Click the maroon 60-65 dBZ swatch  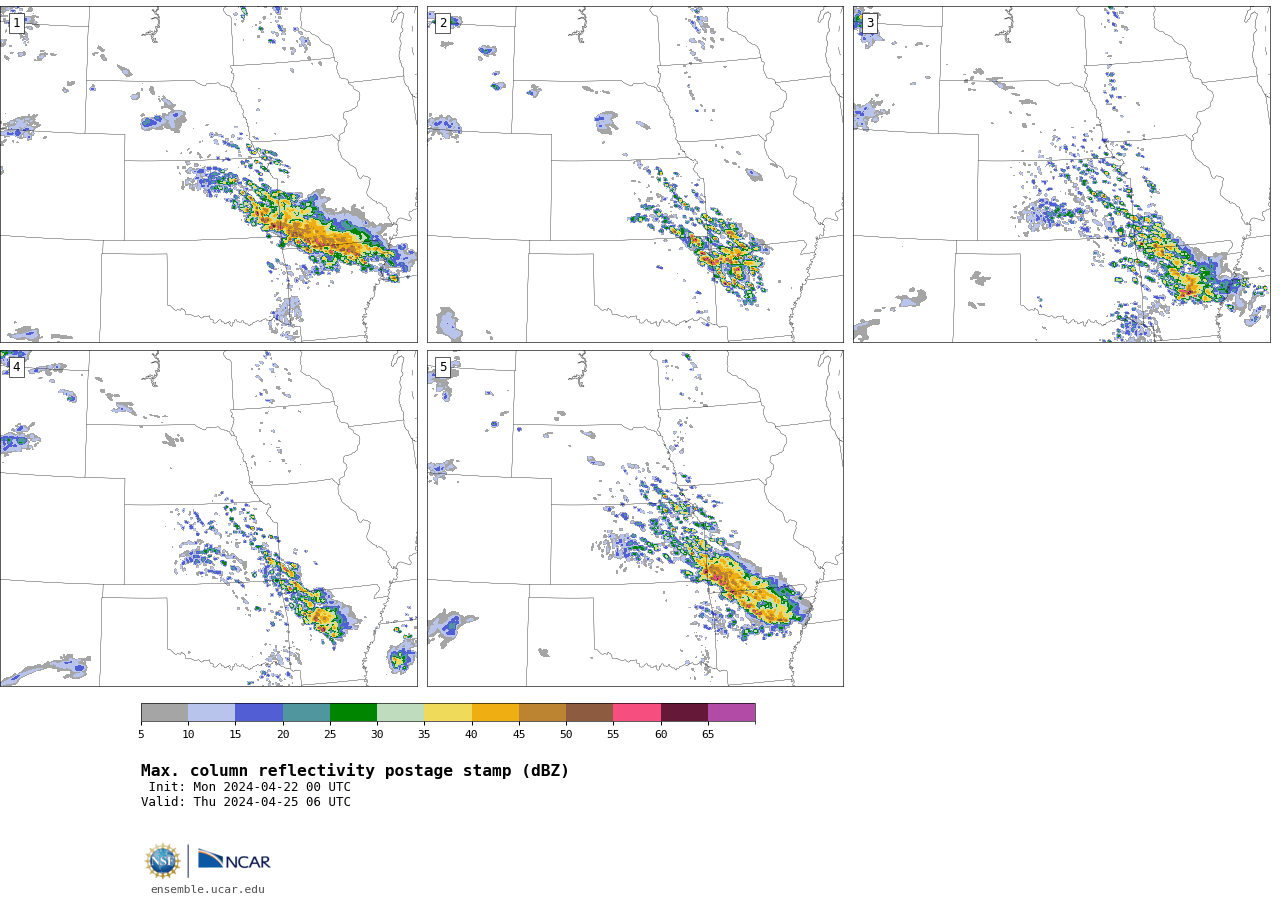684,713
